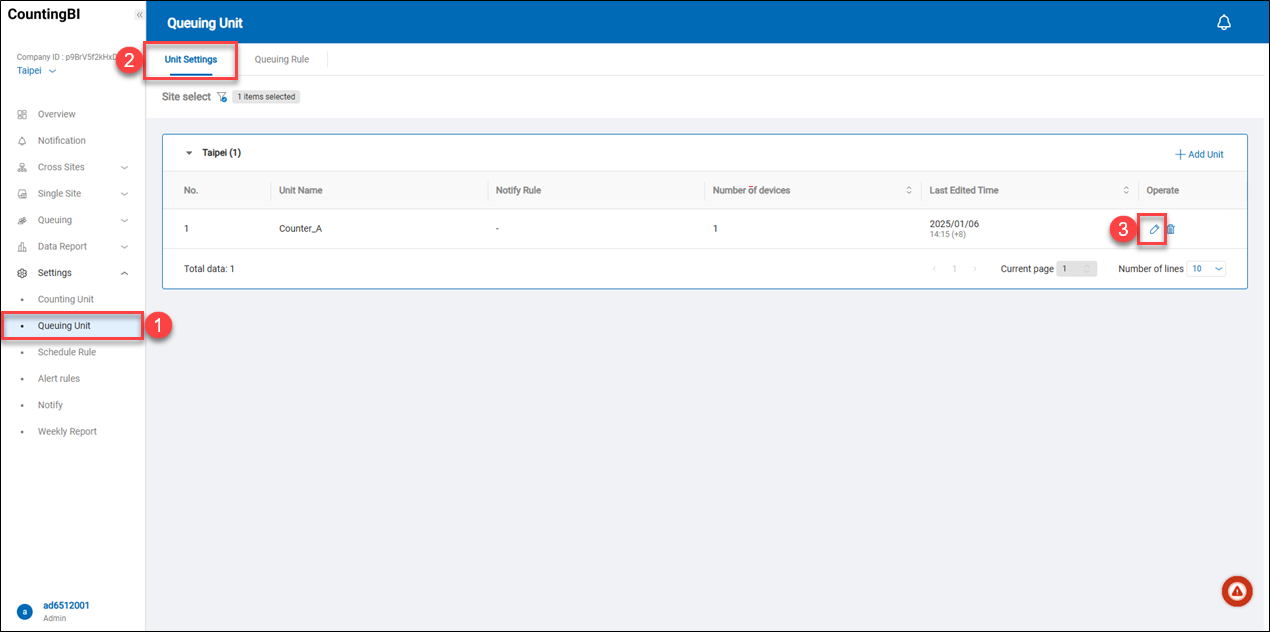Collapse the sidebar with double-chevron icon

pyautogui.click(x=139, y=15)
